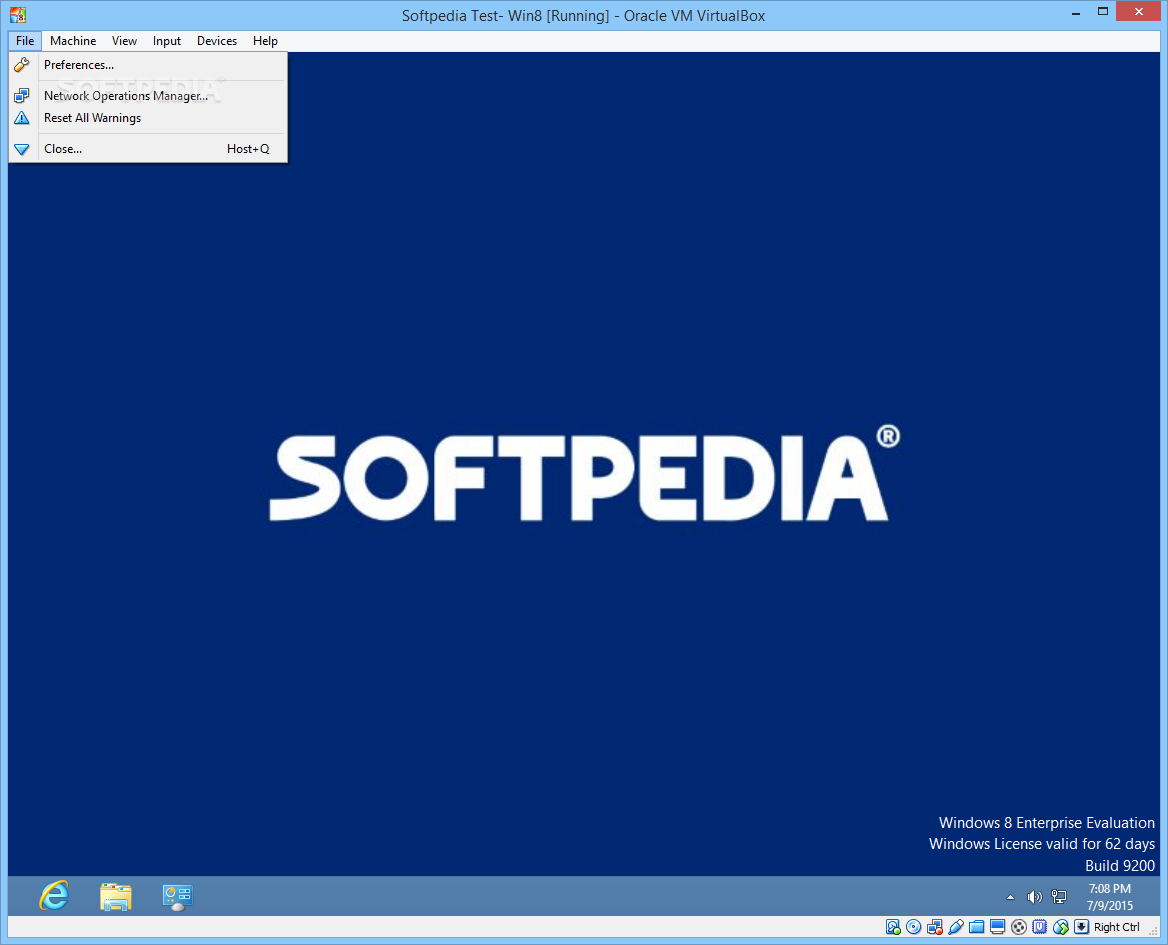Minimize the VirtualBox window
This screenshot has width=1168, height=945.
click(1076, 13)
